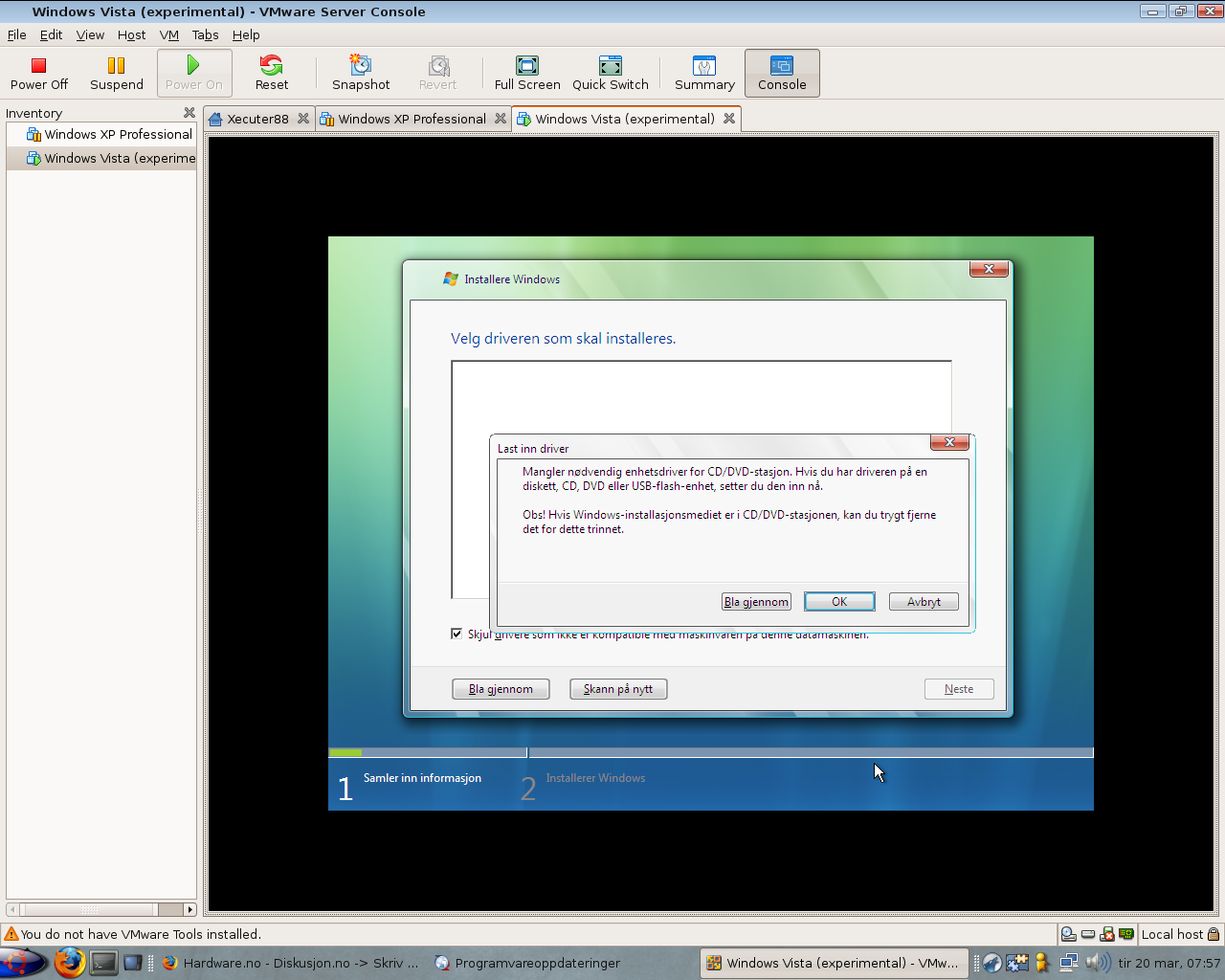
Task: Toggle the Skjul drivere compatibility checkbox
Action: (457, 634)
